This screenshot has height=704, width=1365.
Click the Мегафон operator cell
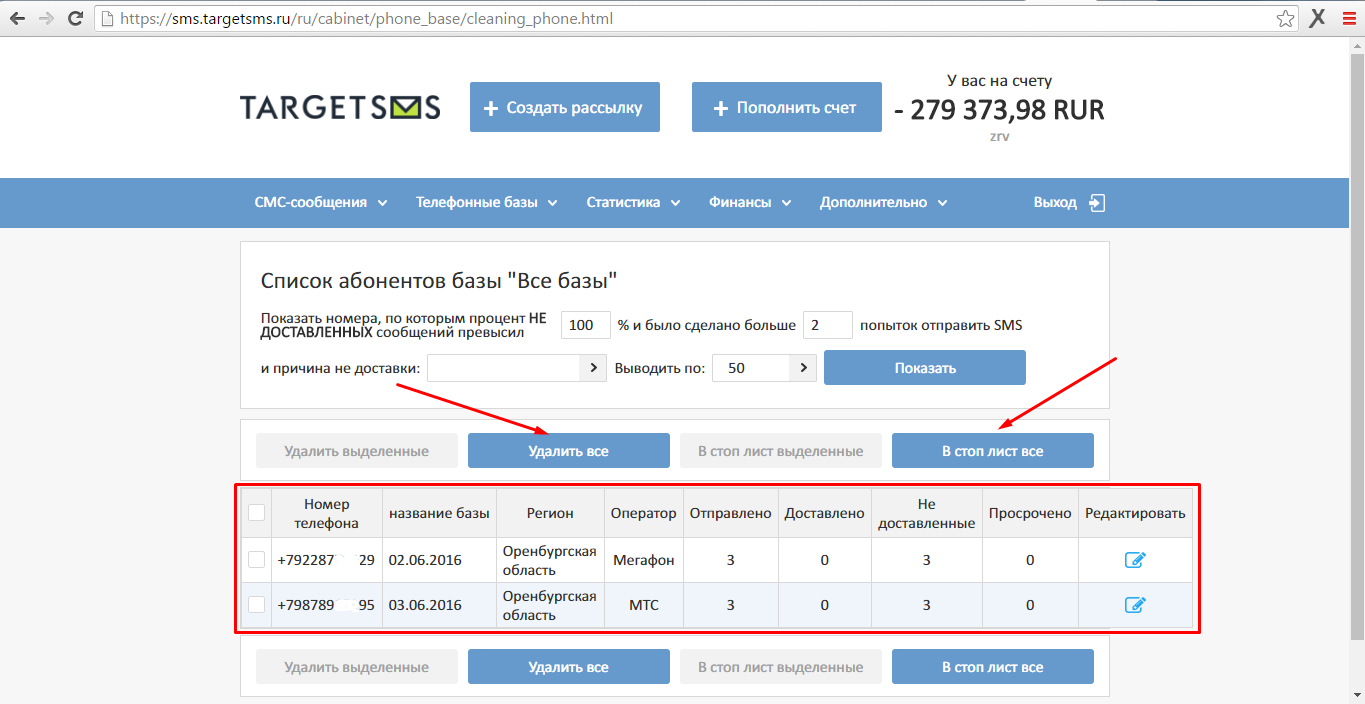(644, 560)
